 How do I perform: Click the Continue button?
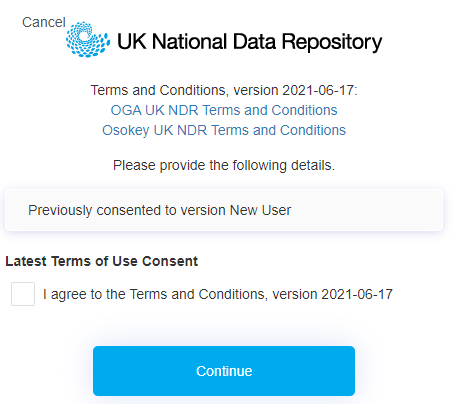(x=224, y=371)
